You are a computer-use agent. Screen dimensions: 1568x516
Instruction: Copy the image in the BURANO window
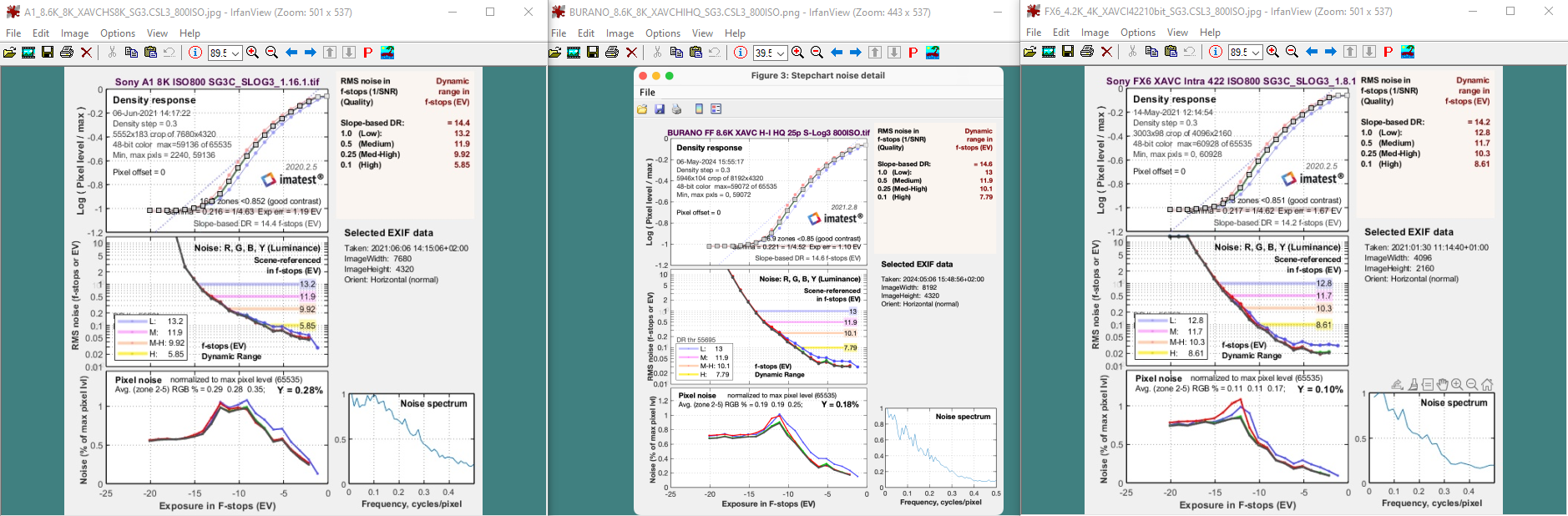click(x=676, y=53)
